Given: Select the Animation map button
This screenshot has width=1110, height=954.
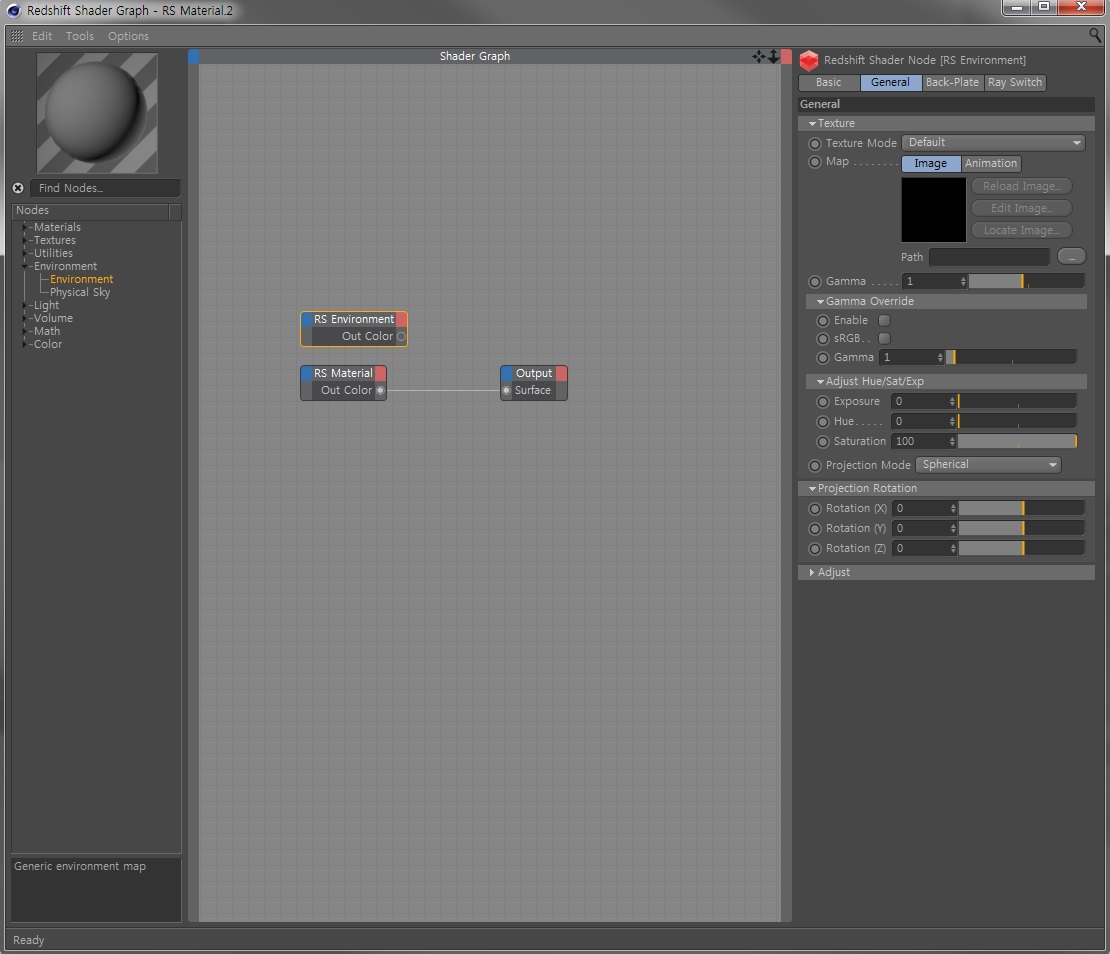Looking at the screenshot, I should tap(991, 163).
